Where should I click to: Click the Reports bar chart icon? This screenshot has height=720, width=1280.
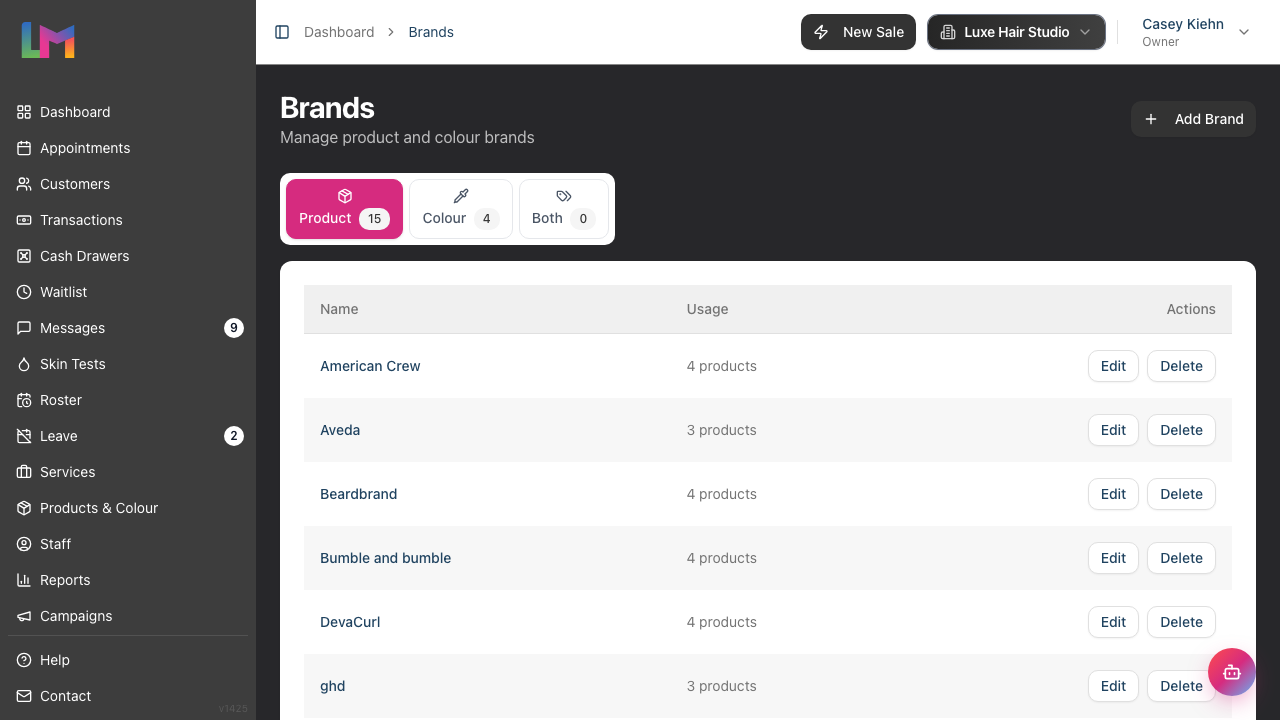(x=24, y=580)
